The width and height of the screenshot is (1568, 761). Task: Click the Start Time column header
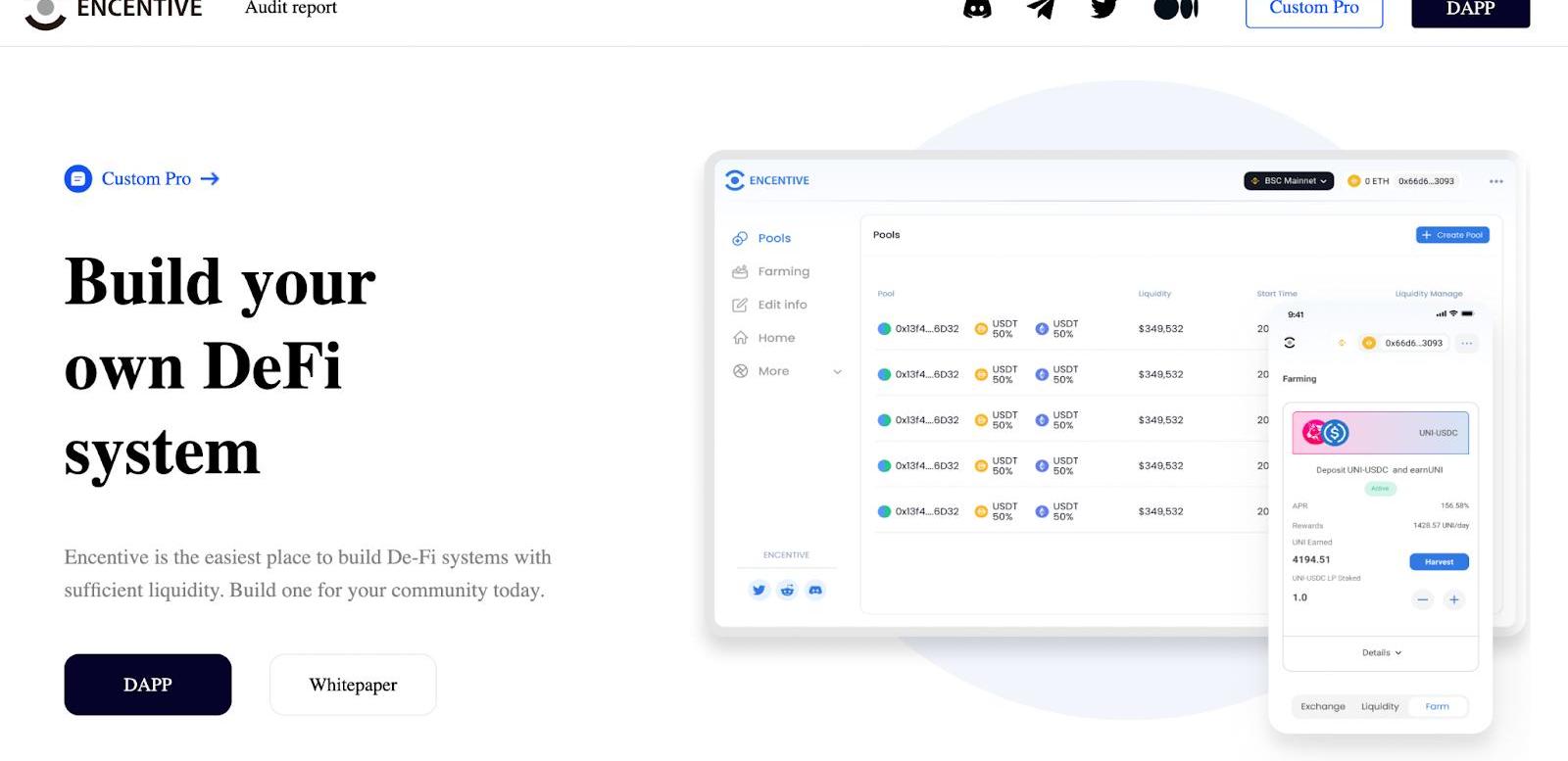1277,294
